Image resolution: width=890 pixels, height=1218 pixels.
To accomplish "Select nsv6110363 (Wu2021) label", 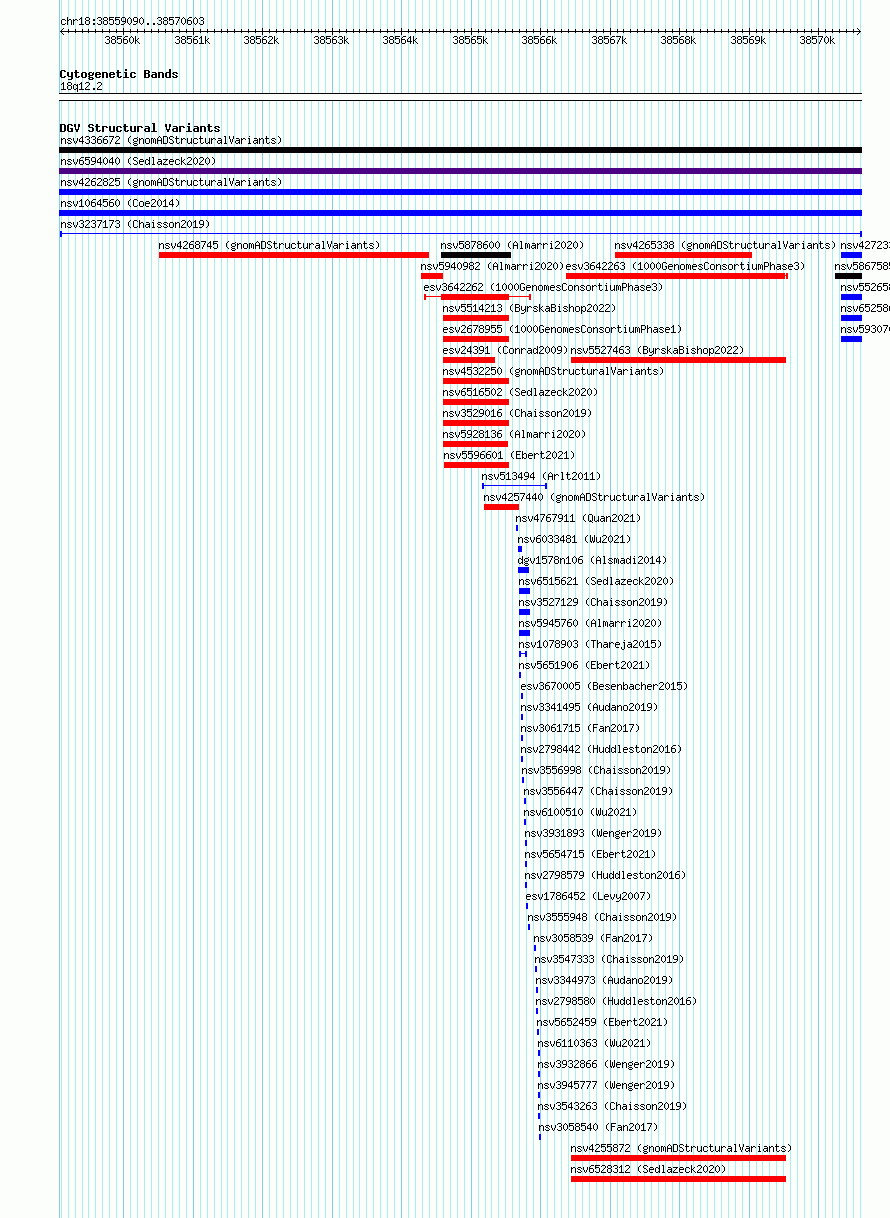I will tap(594, 1043).
